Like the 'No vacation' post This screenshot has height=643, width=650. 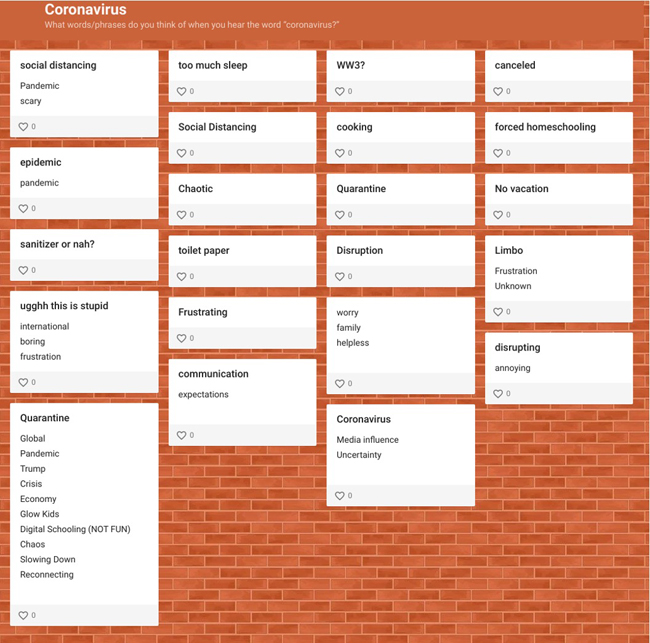point(498,215)
